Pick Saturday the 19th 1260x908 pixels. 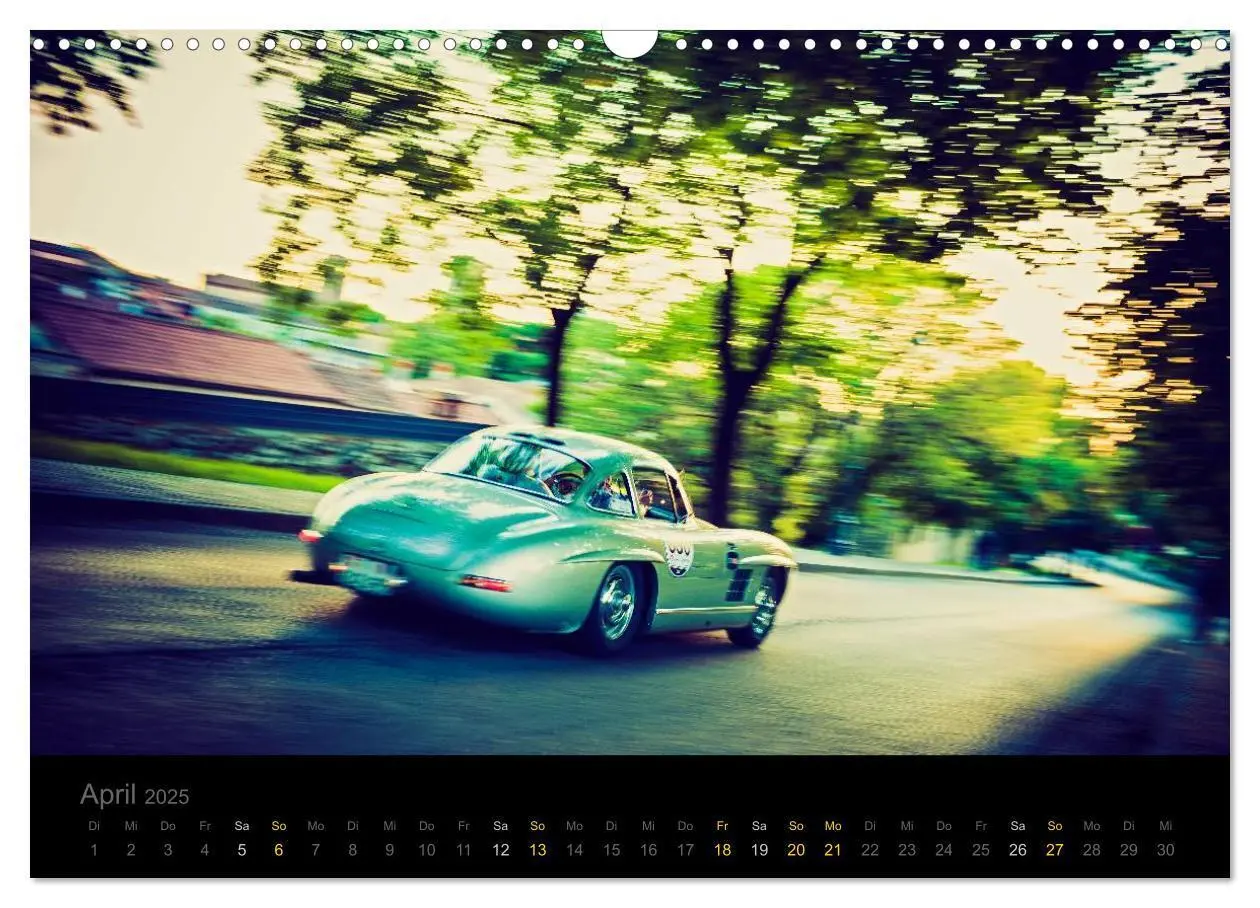click(x=759, y=850)
